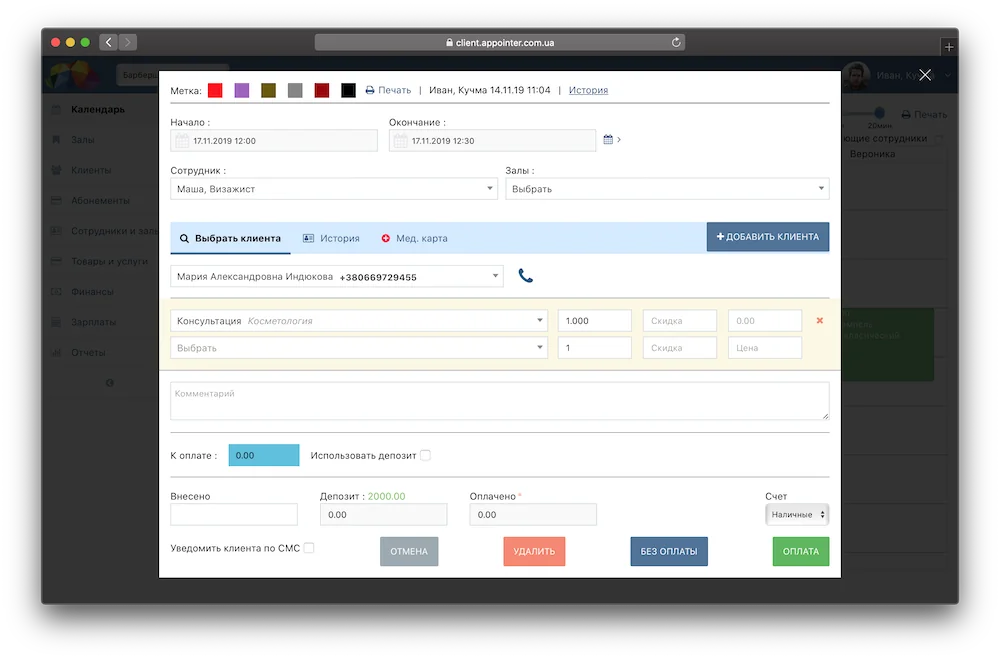This screenshot has width=1000, height=659.
Task: Click the phone call icon next to client
Action: click(526, 276)
